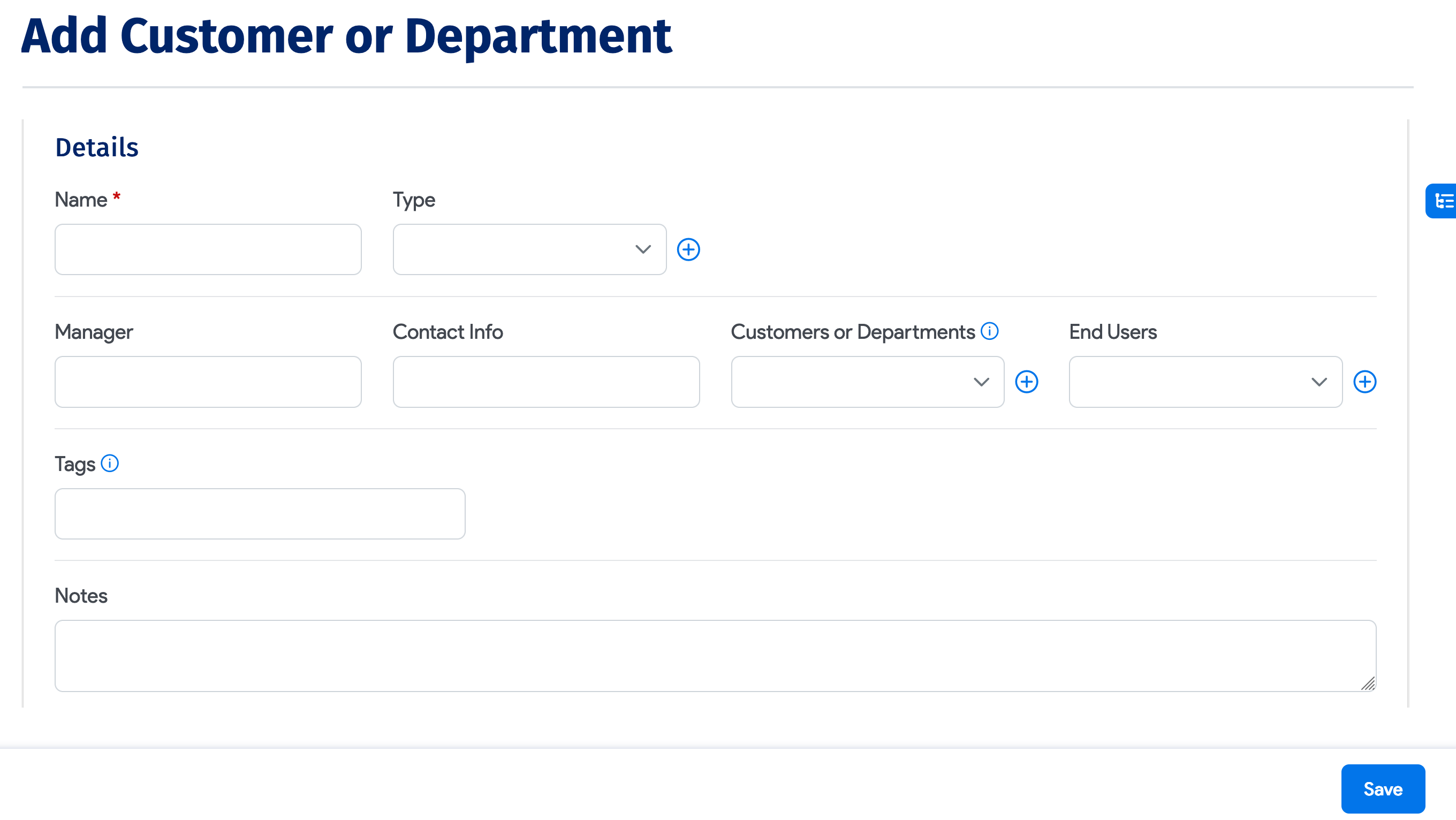1456x820 pixels.
Task: Click the Details section heading
Action: point(96,147)
